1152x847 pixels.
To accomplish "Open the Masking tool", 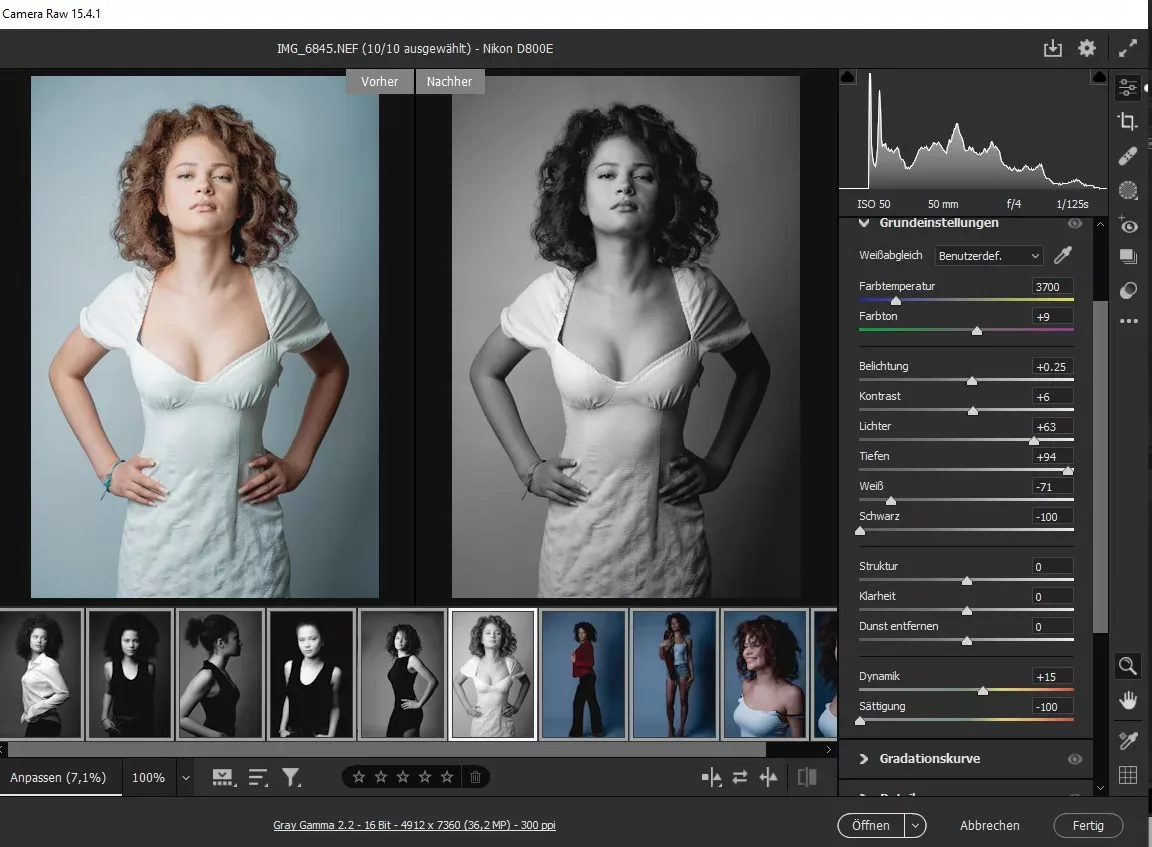I will [x=1128, y=191].
